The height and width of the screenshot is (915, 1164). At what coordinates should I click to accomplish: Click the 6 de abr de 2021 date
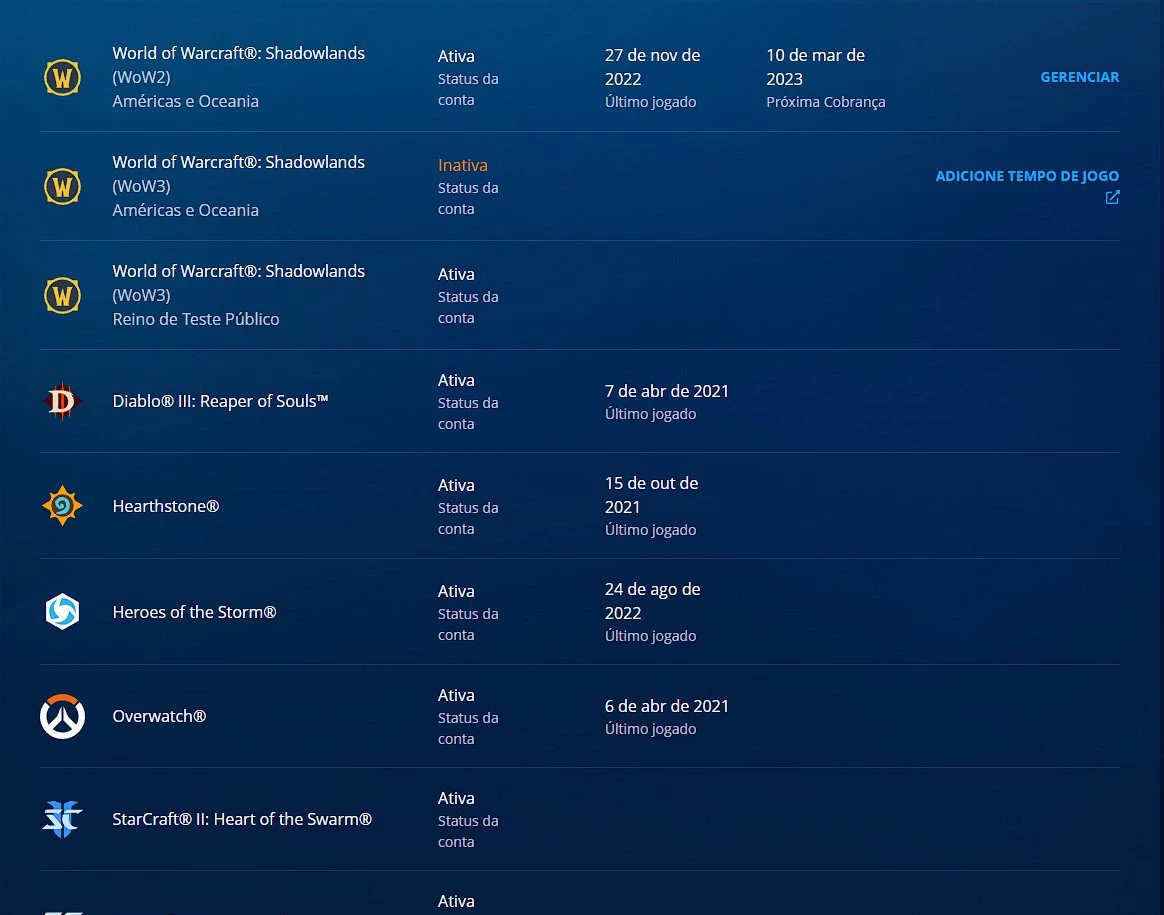(667, 706)
